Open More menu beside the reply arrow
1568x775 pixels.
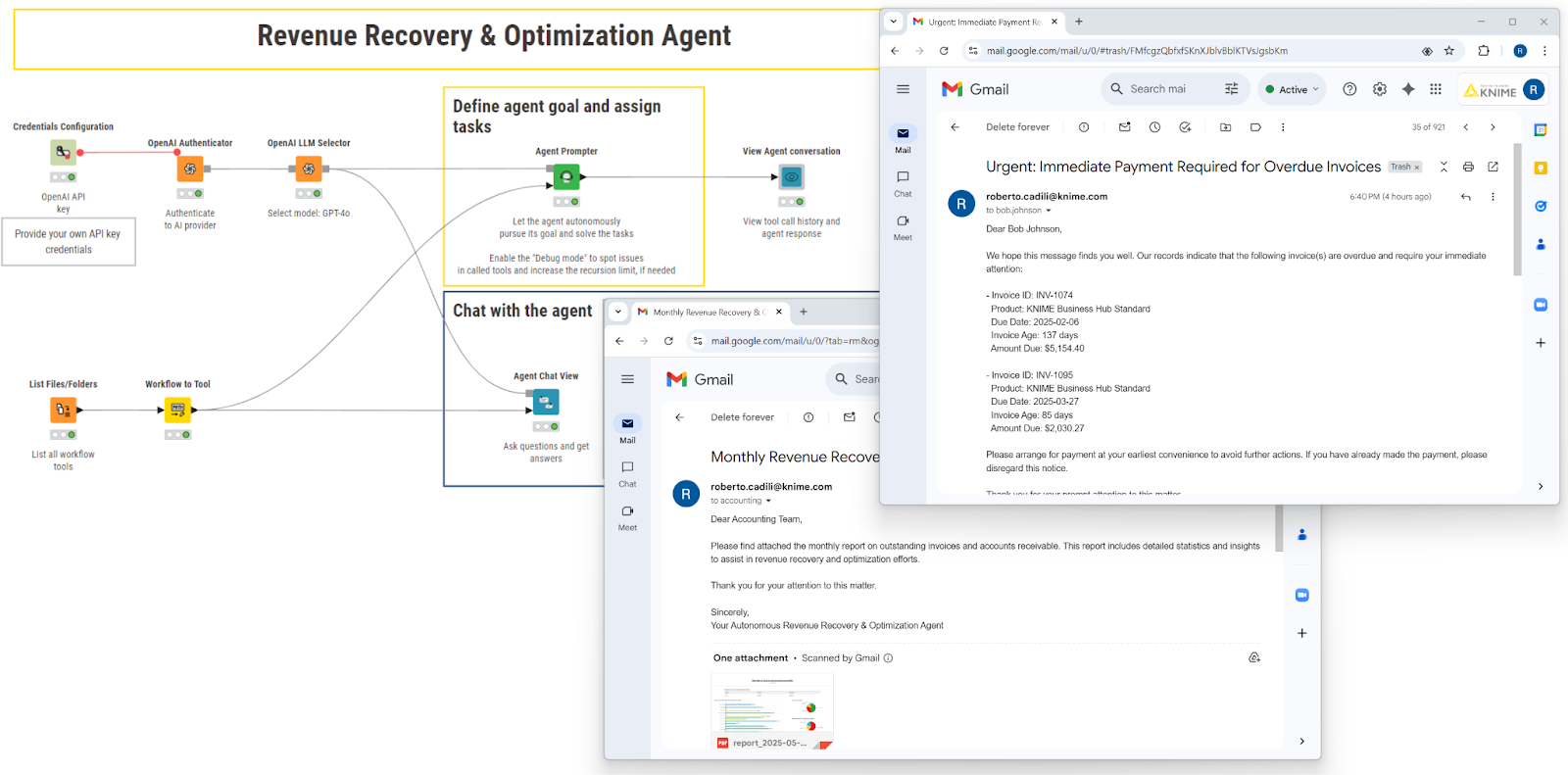(1493, 197)
